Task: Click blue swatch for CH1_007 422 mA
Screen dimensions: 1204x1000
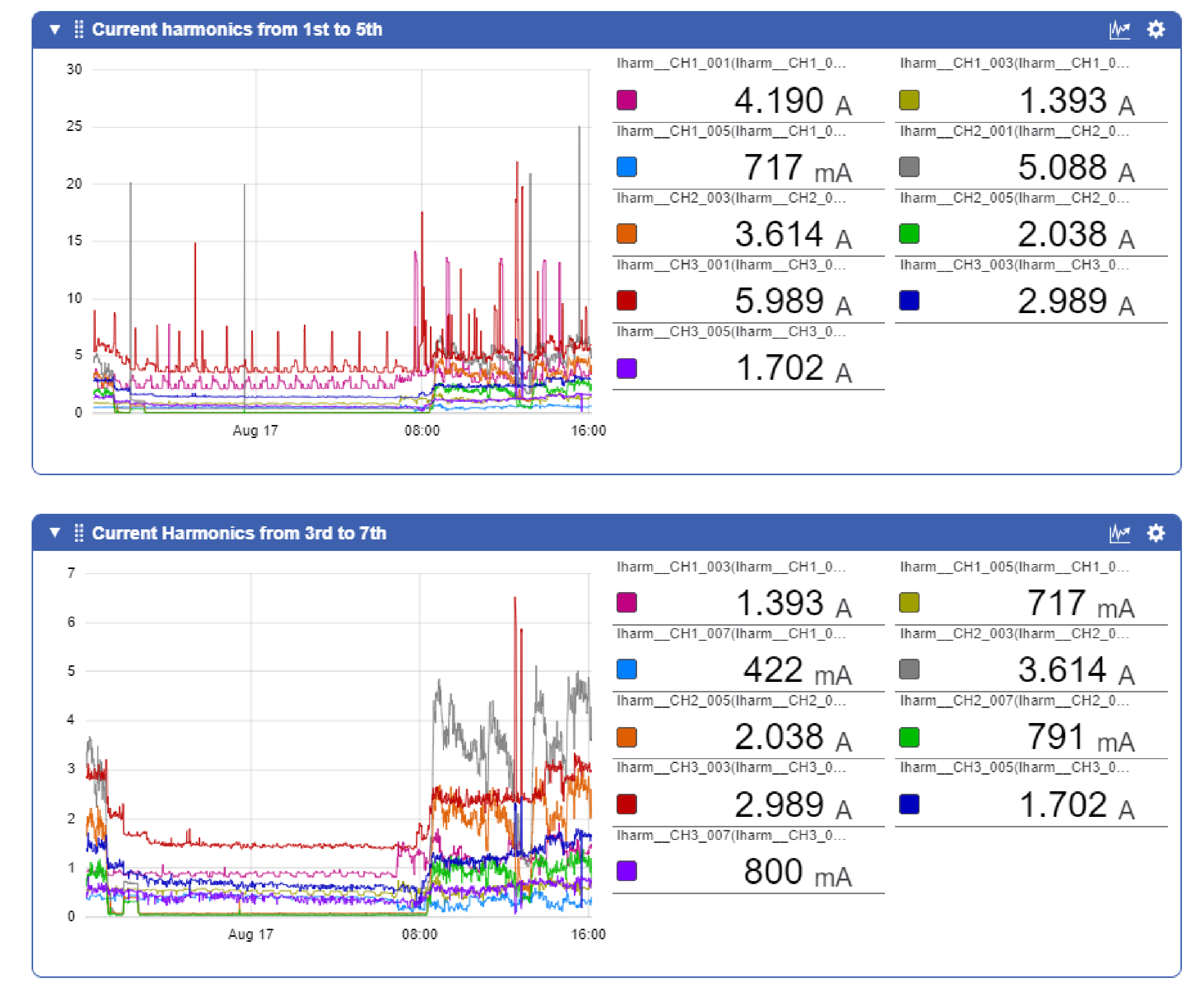Action: pos(627,669)
